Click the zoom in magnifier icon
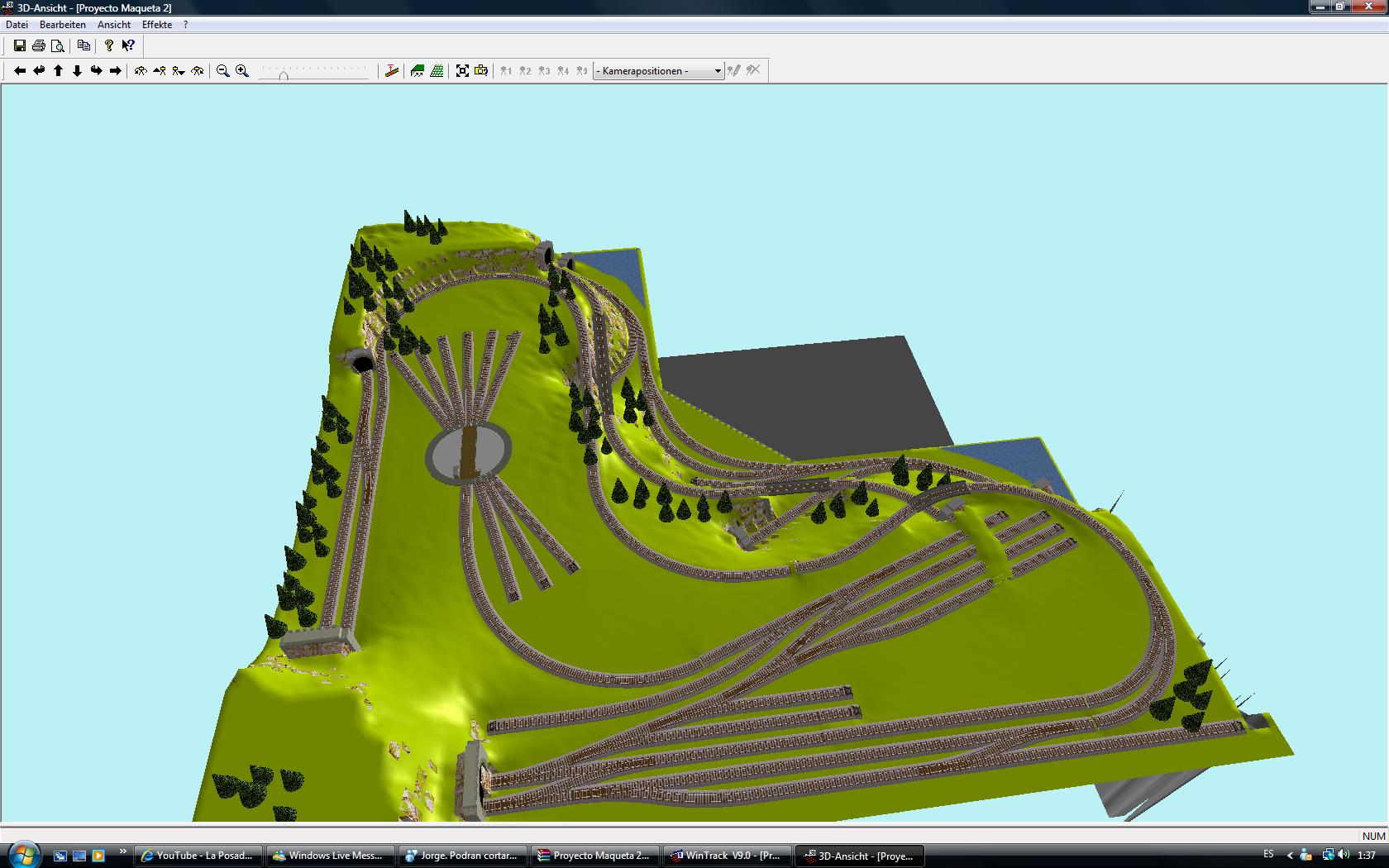Viewport: 1389px width, 868px height. [x=242, y=71]
